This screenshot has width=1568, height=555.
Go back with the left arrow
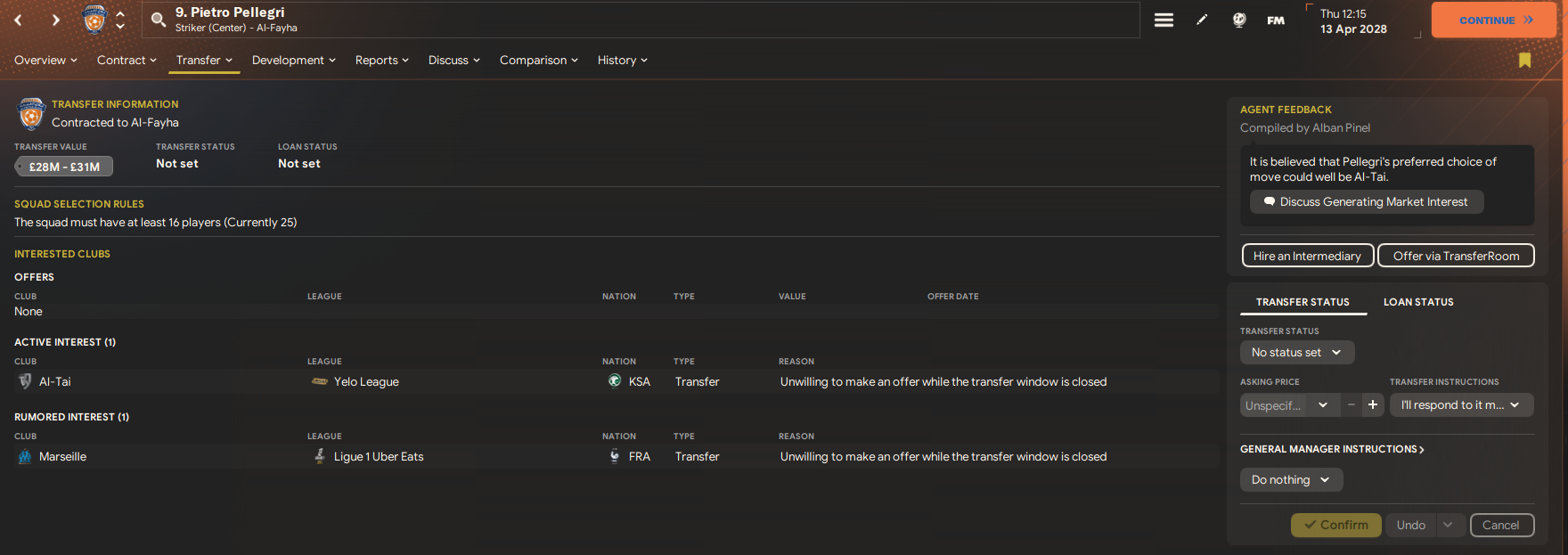tap(18, 20)
